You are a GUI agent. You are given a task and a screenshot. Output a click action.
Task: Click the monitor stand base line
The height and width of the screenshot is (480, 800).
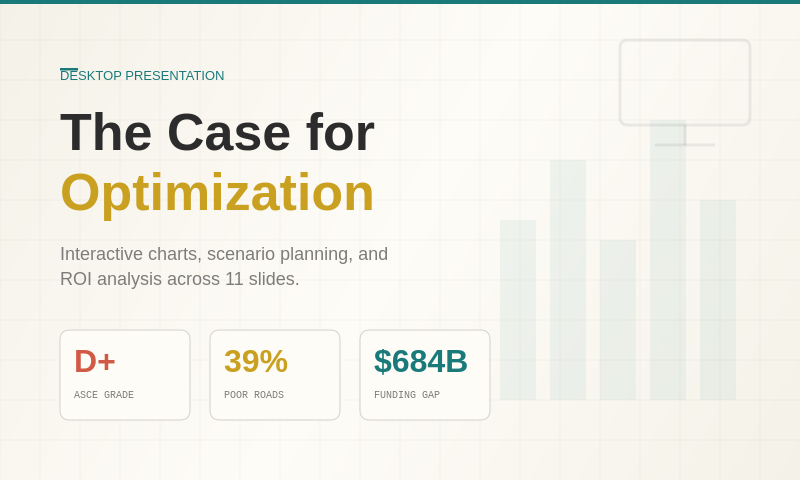[685, 145]
